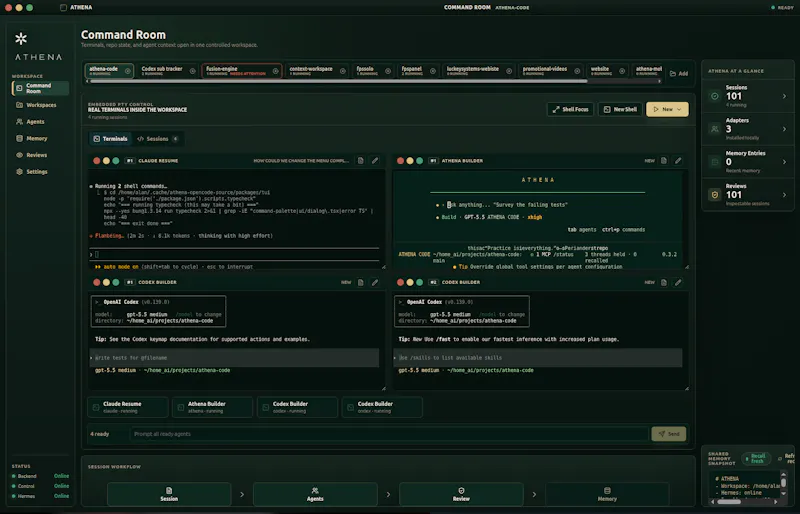Click edit pencil on #1 Codex Builder terminal
800x514 pixels.
coord(375,282)
